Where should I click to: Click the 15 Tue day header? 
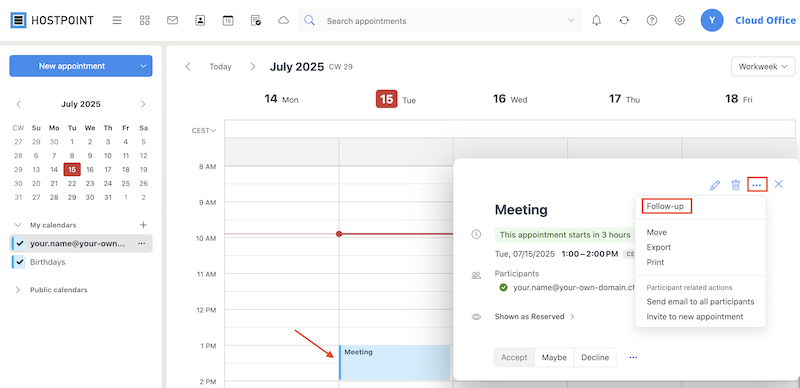click(396, 99)
